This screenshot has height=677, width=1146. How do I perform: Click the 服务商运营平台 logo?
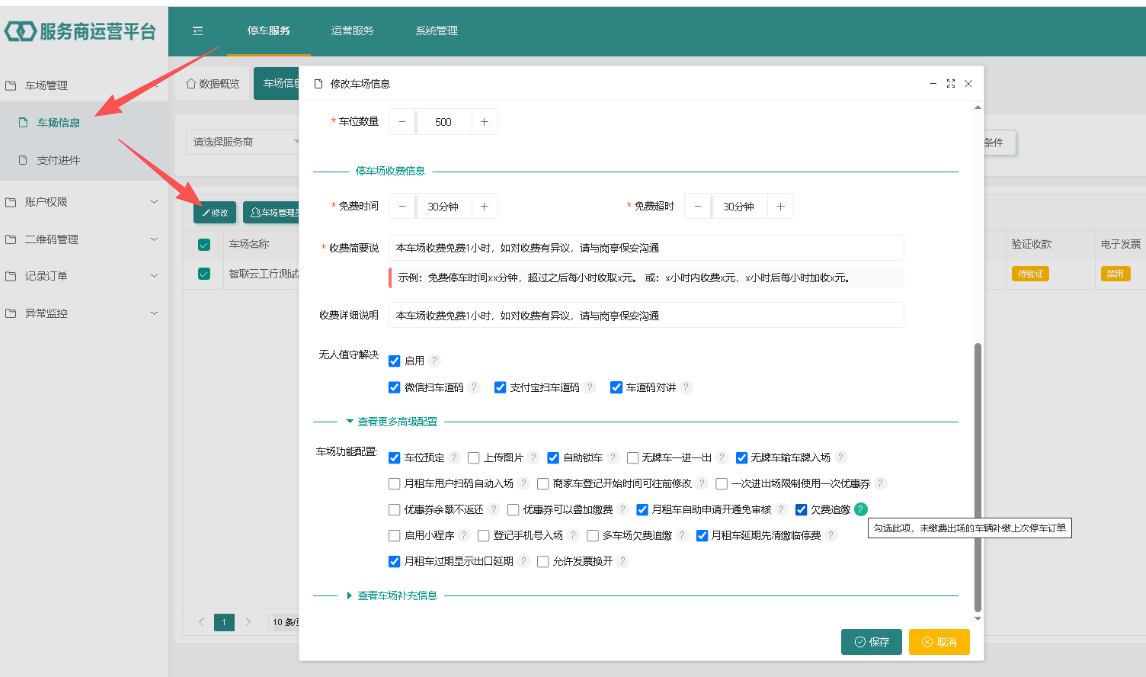[x=80, y=31]
